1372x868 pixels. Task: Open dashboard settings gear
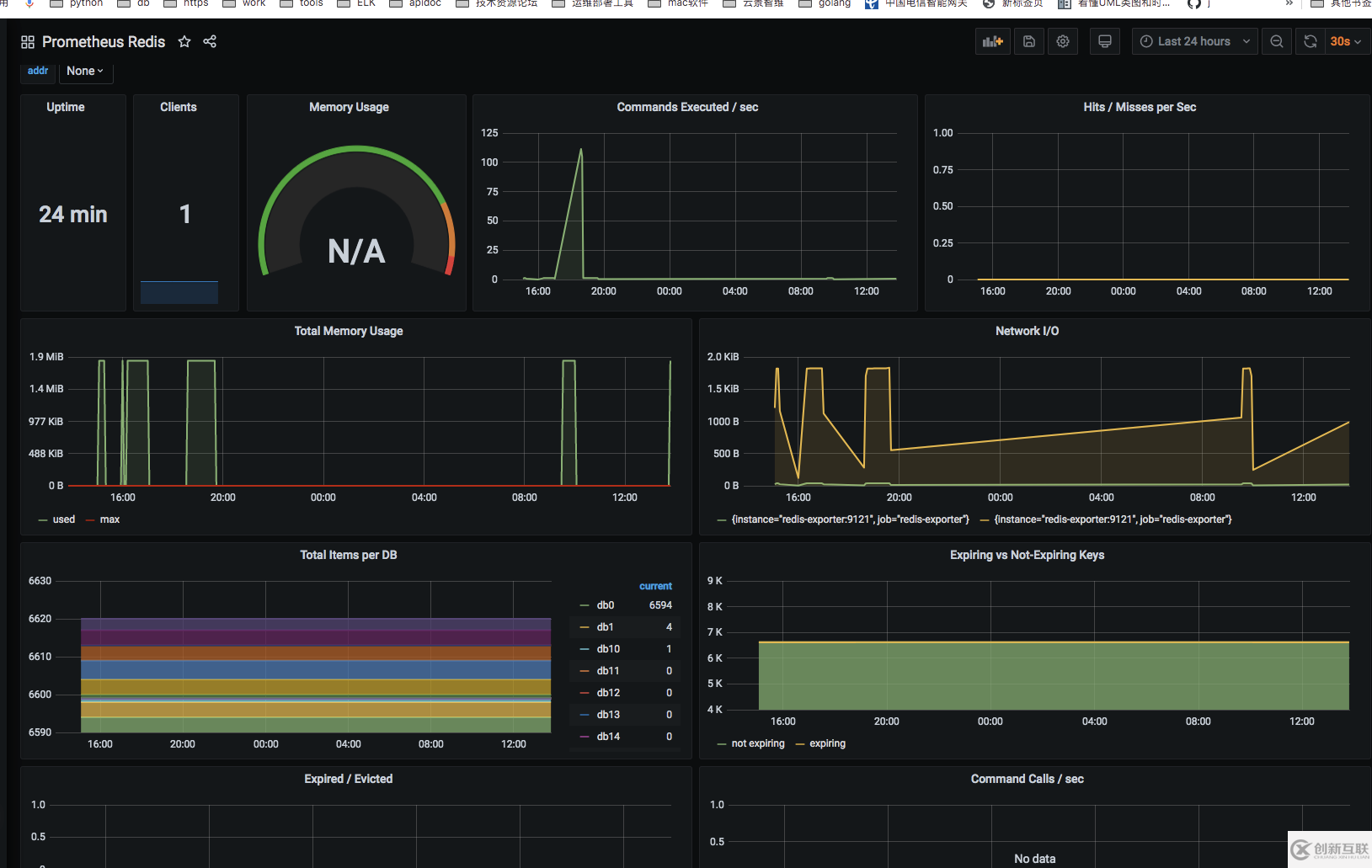tap(1063, 41)
